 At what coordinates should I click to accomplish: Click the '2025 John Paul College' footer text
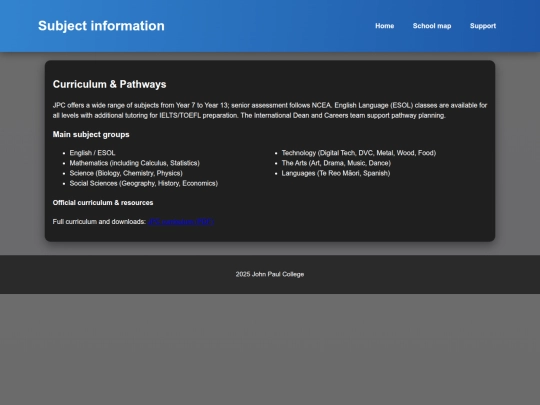click(x=270, y=274)
